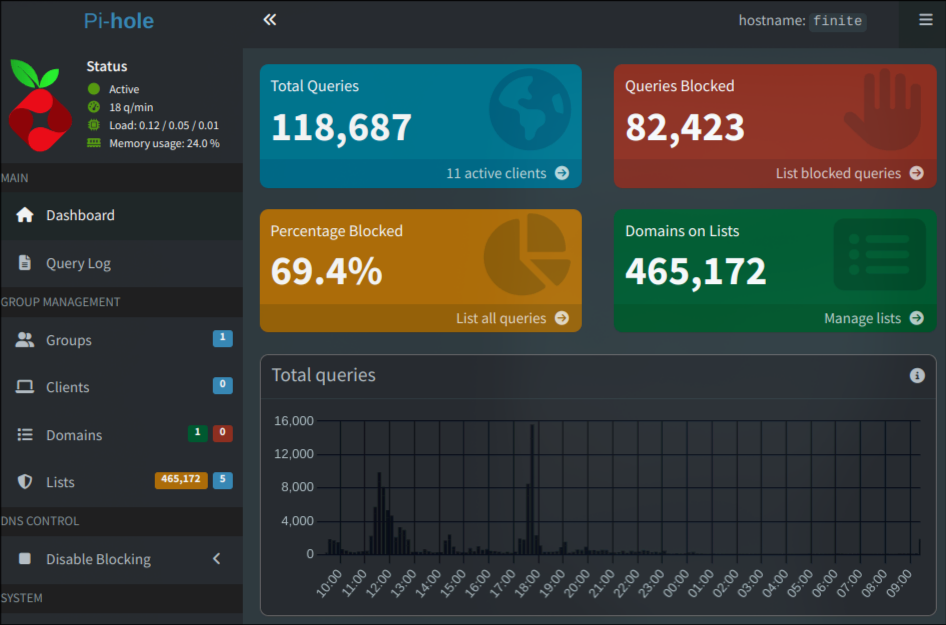Screen dimensions: 946x625
Task: Collapse the sidebar with the double-chevron
Action: [269, 19]
